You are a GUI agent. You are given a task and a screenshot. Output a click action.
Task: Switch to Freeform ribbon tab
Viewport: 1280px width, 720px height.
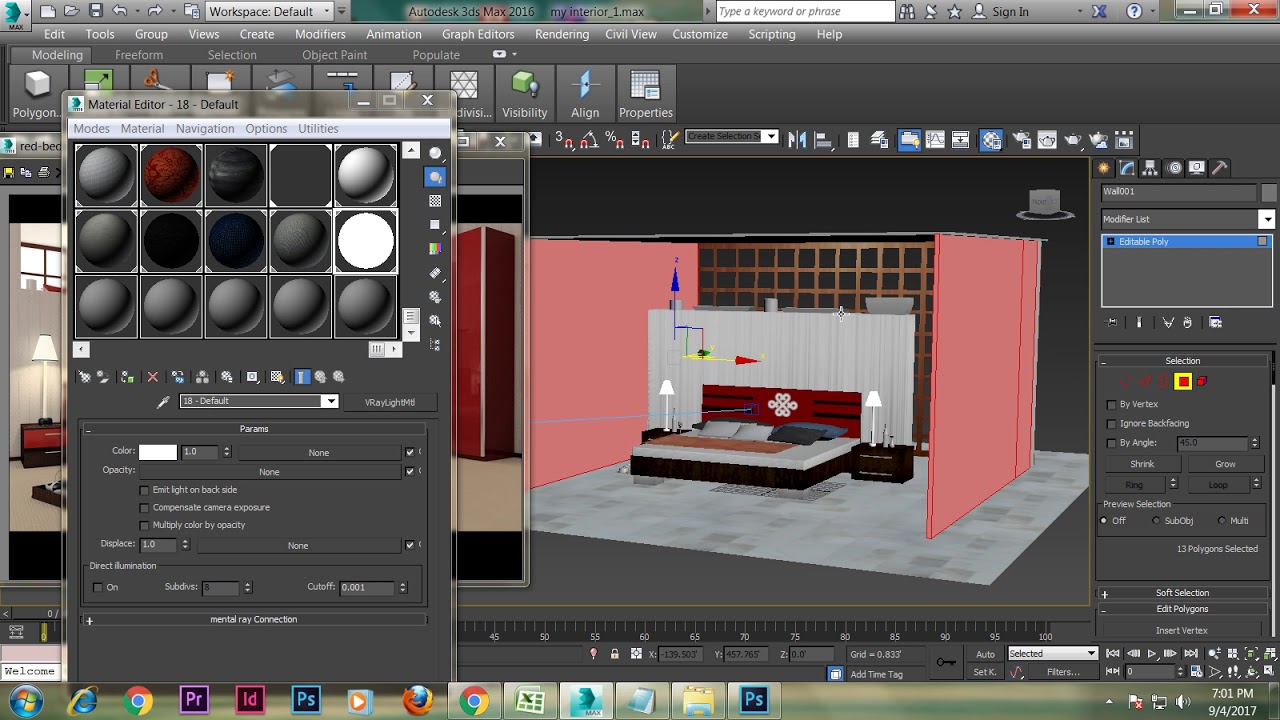(x=139, y=55)
